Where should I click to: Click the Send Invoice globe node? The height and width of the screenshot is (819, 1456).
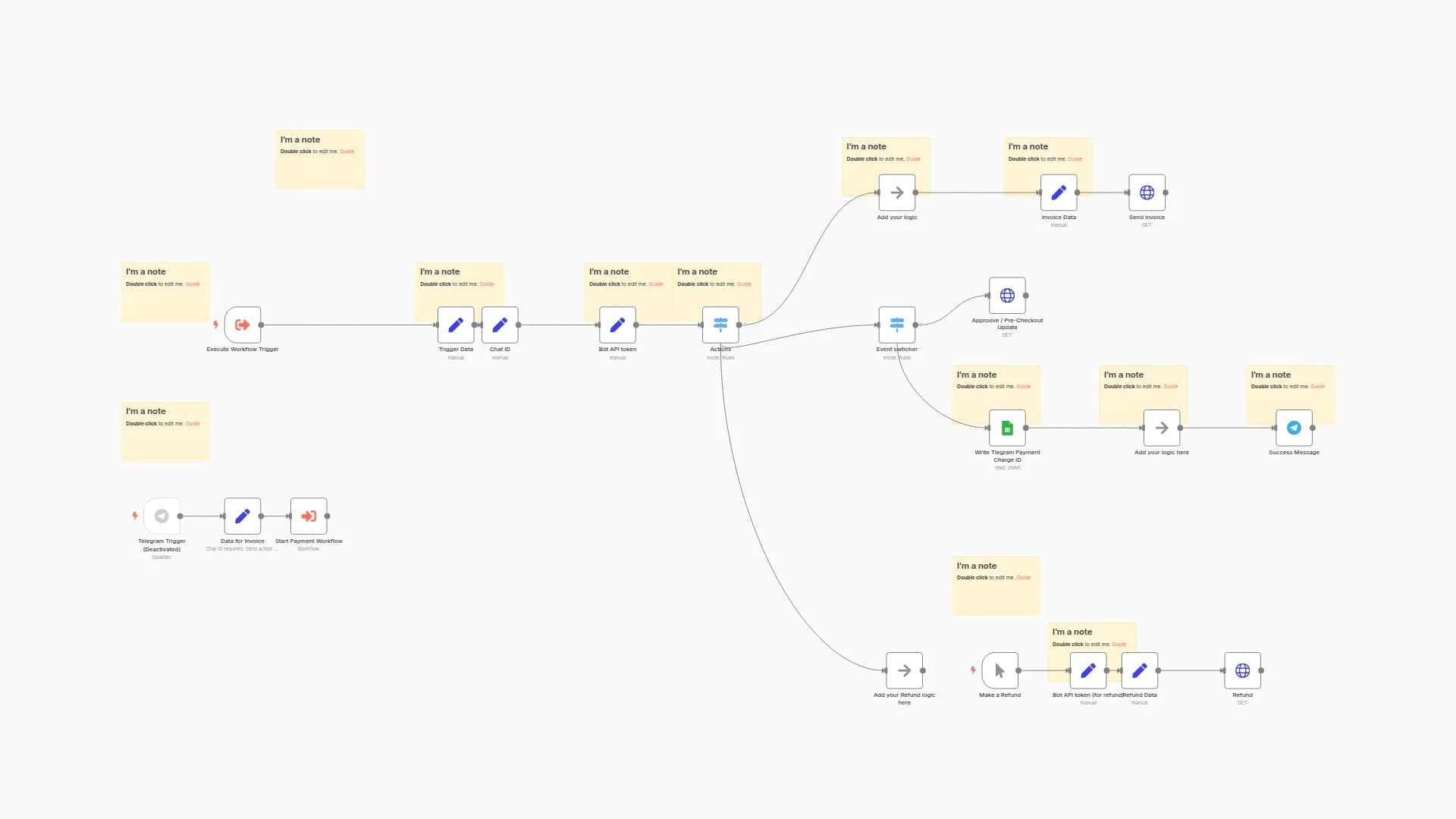(1147, 193)
